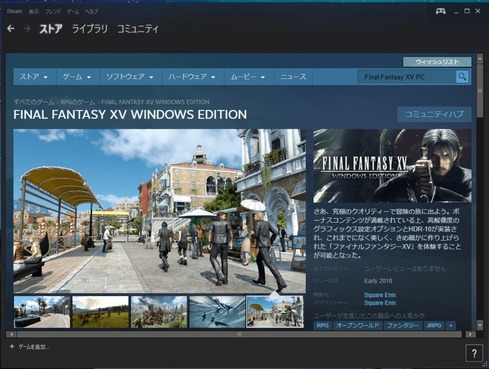This screenshot has width=489, height=369.
Task: Click the main town screenshot
Action: [x=160, y=211]
